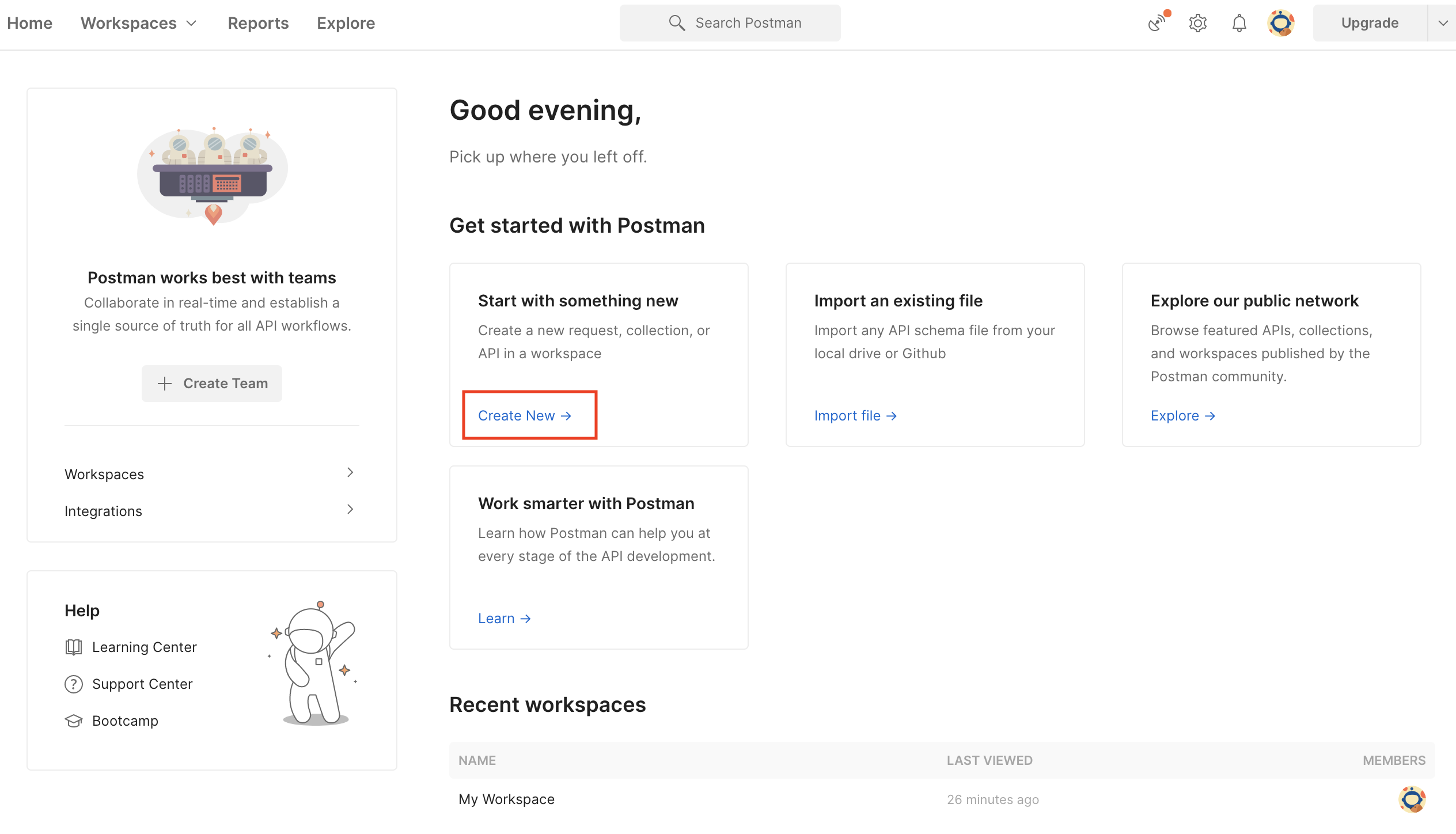Click the Learning Center book icon
Viewport: 1456px width, 834px height.
[x=74, y=647]
